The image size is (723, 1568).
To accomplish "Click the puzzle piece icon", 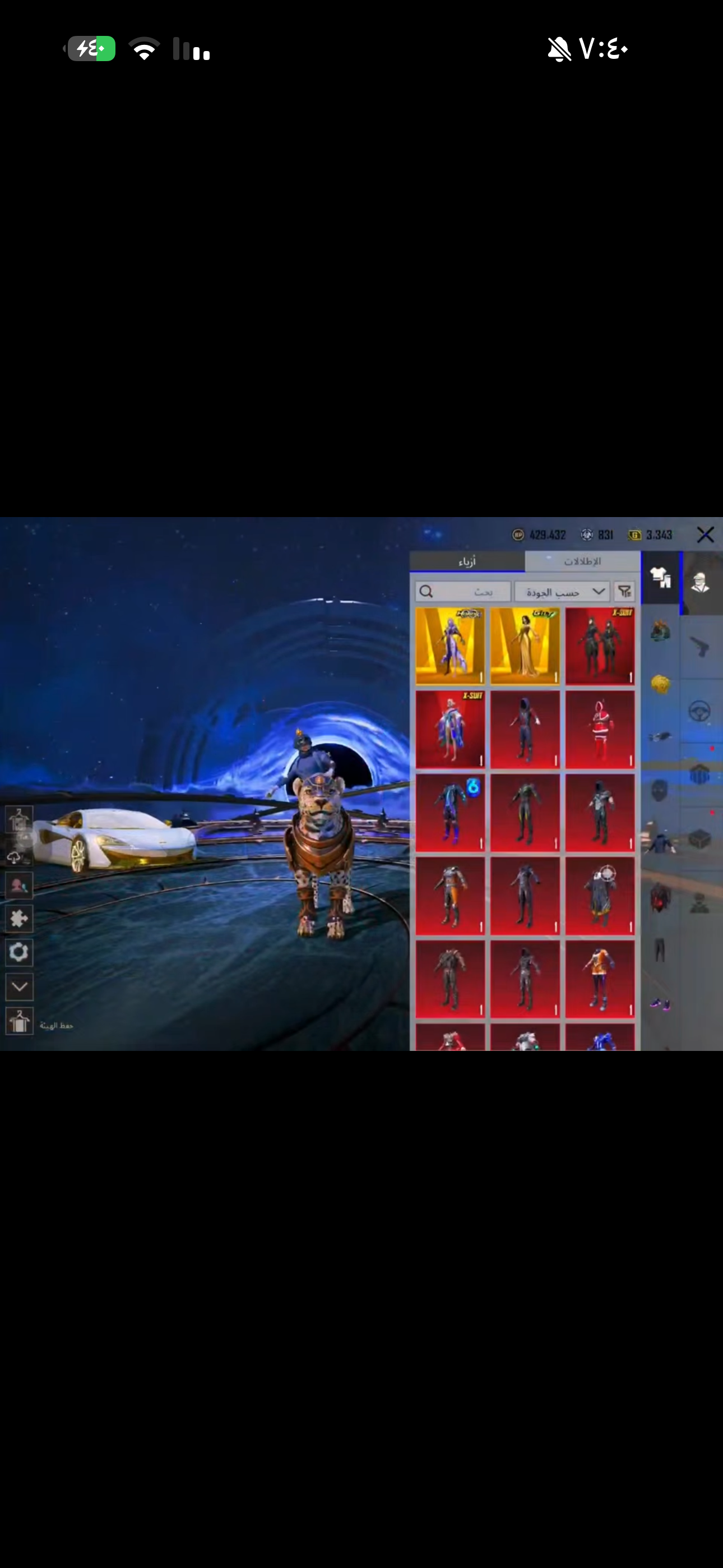I will coord(19,919).
